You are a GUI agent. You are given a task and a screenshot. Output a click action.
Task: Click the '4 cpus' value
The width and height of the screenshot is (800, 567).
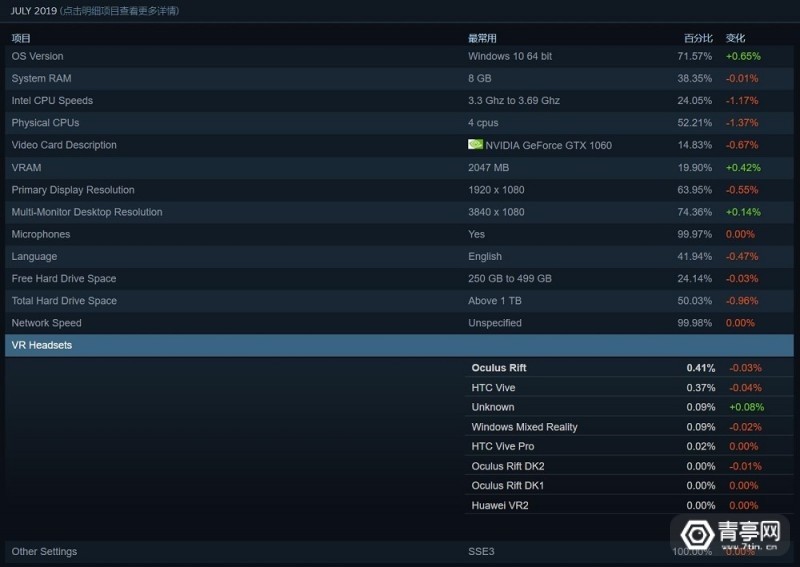click(x=483, y=123)
